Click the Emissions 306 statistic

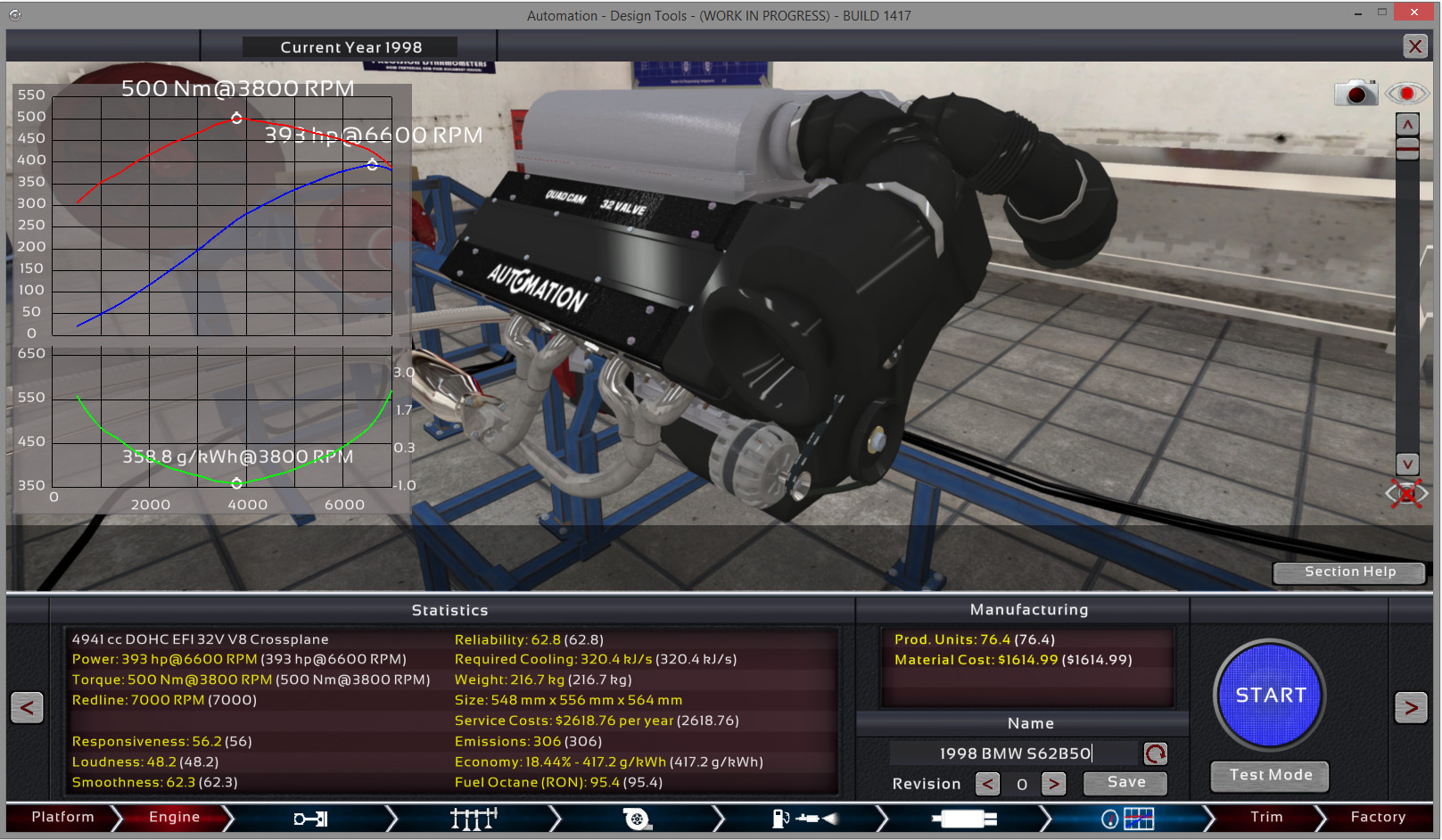point(528,742)
